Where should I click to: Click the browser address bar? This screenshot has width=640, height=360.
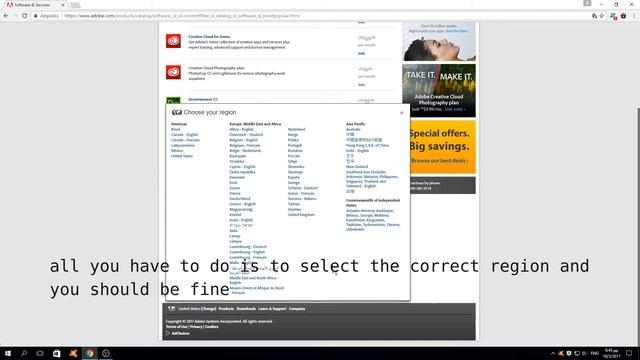point(310,16)
